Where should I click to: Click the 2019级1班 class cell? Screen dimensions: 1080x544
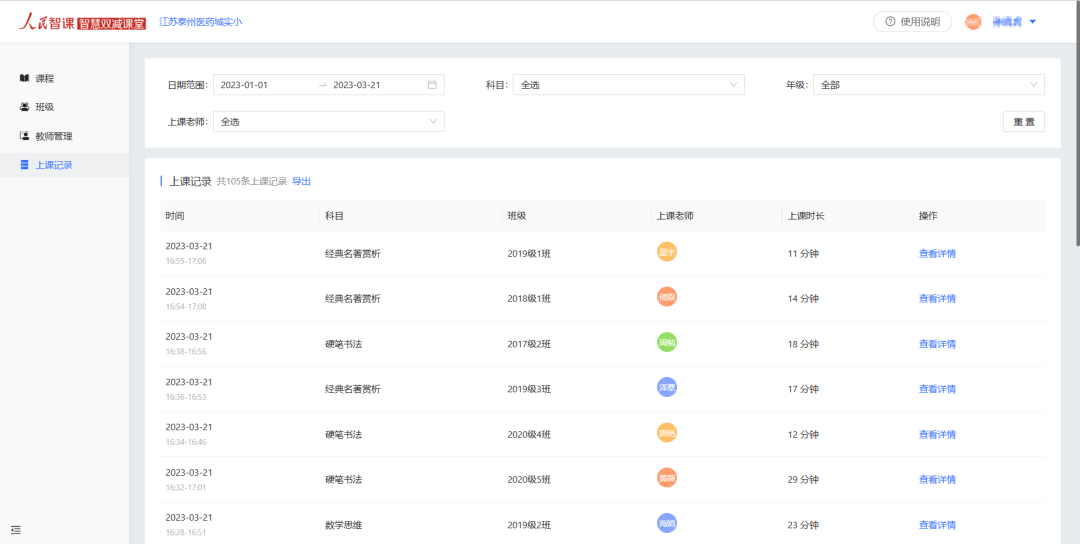click(529, 253)
